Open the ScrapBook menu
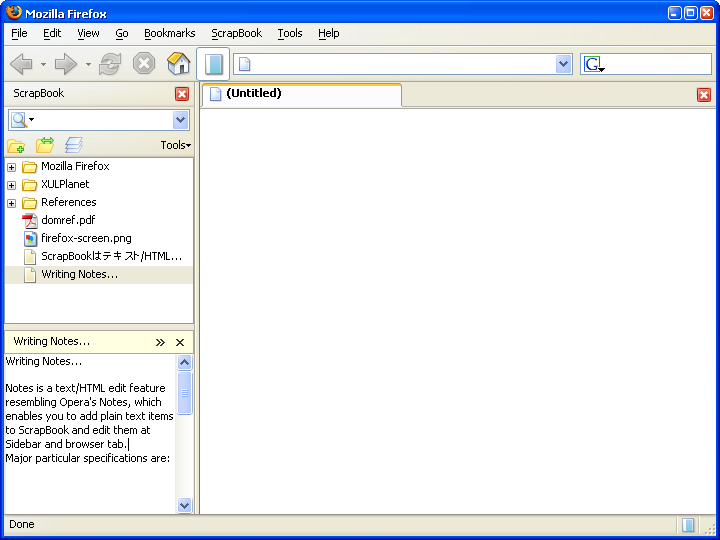 pos(236,33)
